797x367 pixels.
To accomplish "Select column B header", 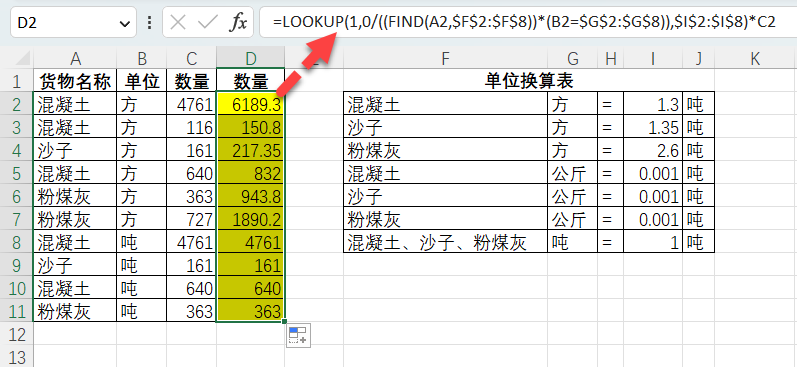I will point(142,59).
